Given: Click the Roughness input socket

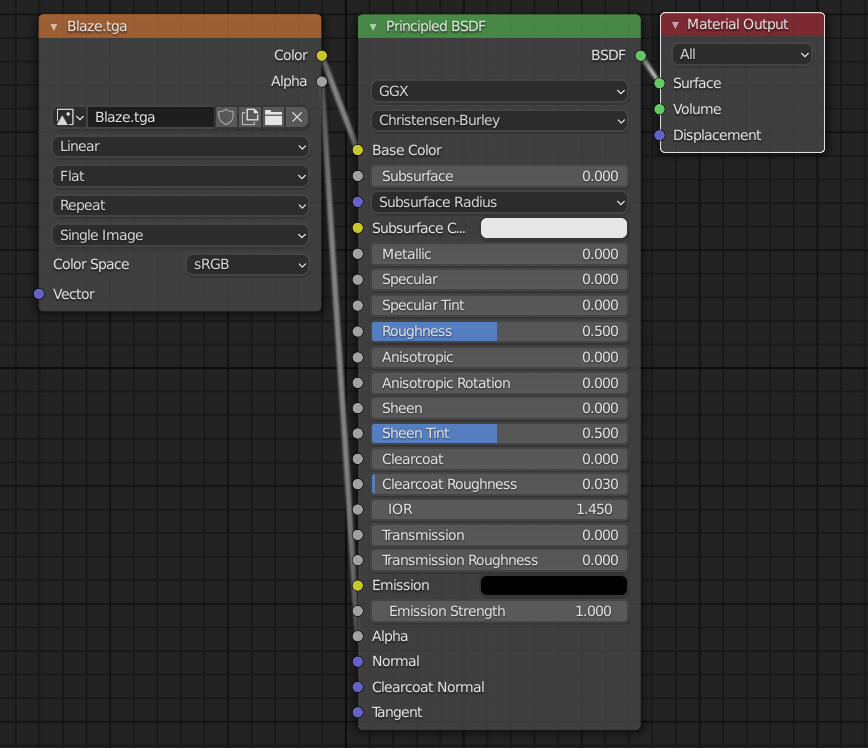Looking at the screenshot, I should click(x=358, y=332).
